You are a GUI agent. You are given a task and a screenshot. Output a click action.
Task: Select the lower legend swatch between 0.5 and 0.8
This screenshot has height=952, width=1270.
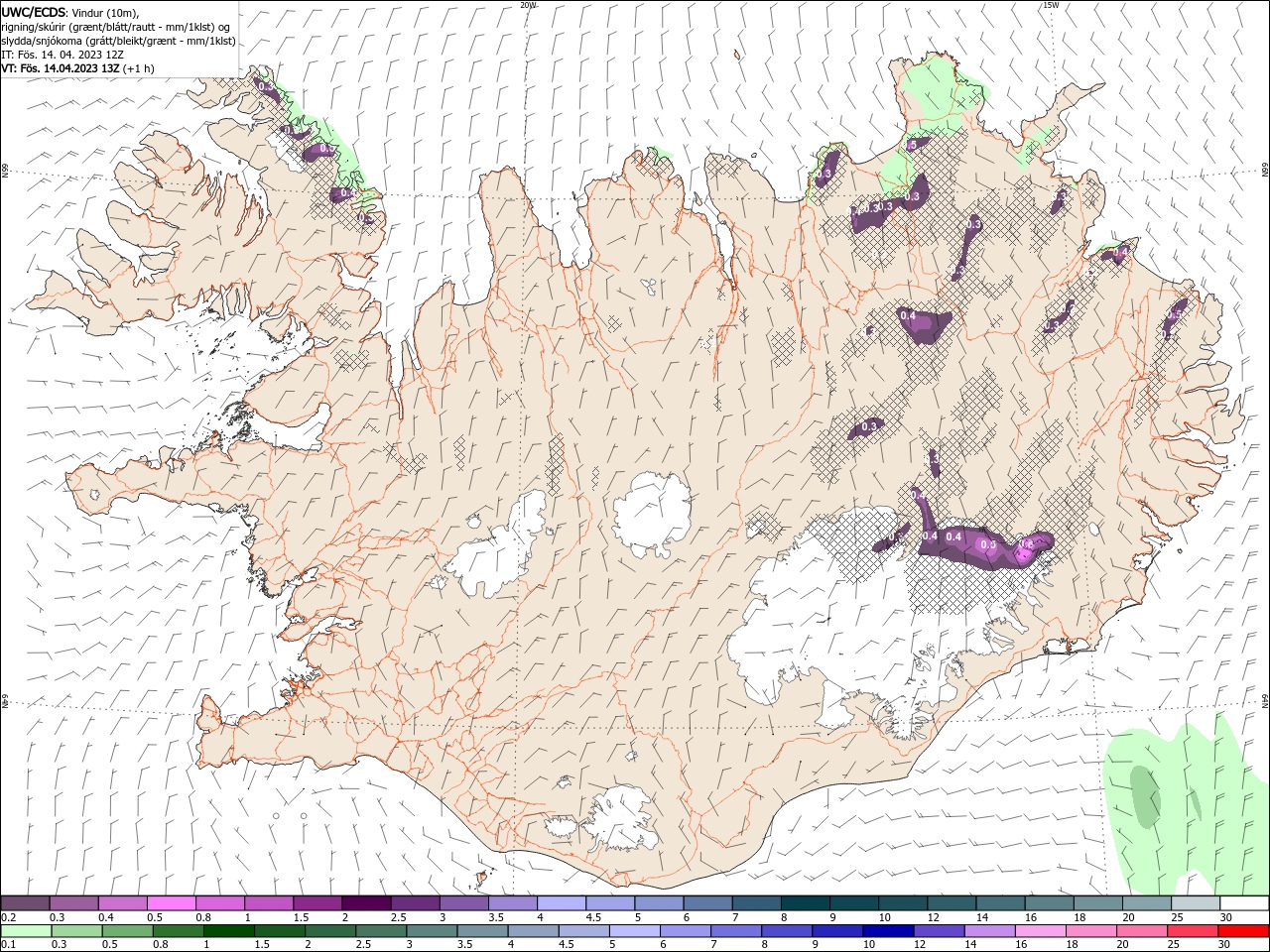[x=127, y=931]
